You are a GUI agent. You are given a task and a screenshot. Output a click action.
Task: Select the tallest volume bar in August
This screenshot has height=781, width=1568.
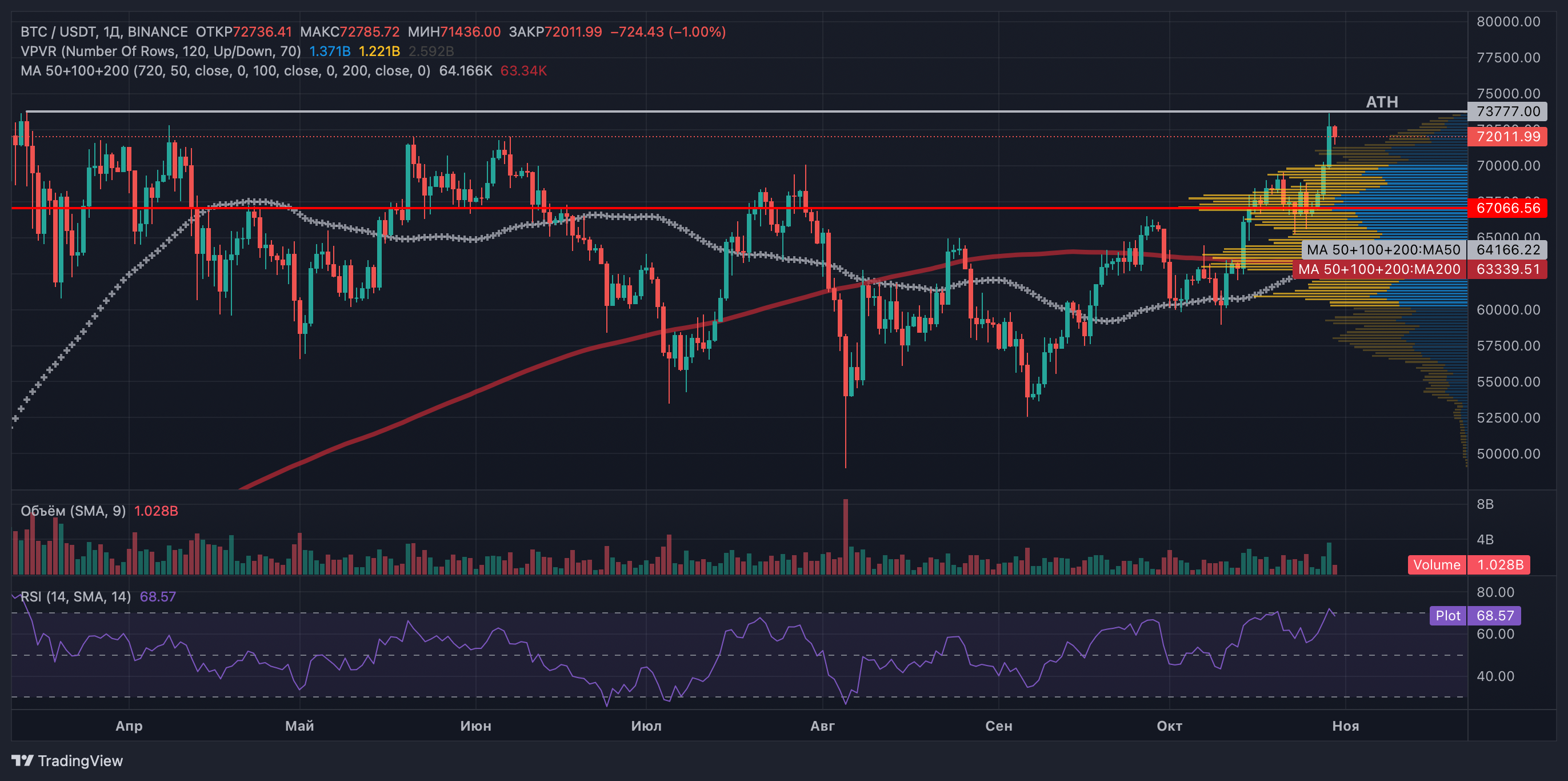pos(846,537)
